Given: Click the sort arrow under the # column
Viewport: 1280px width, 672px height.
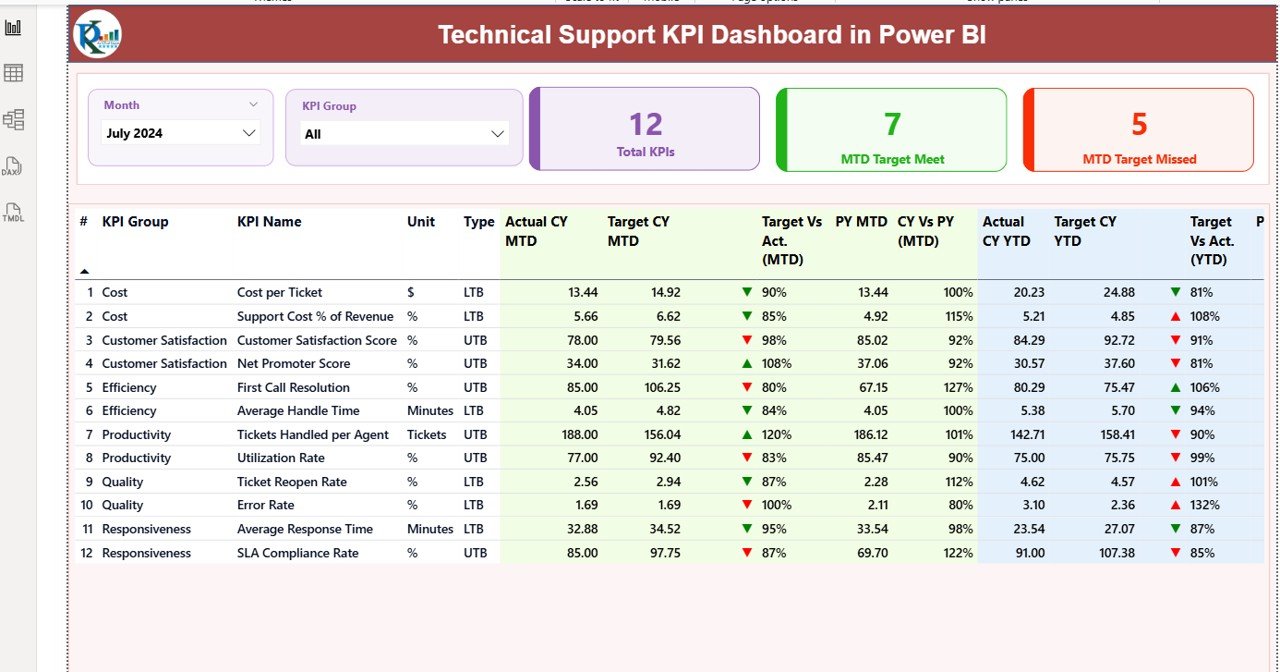Looking at the screenshot, I should click(x=84, y=271).
